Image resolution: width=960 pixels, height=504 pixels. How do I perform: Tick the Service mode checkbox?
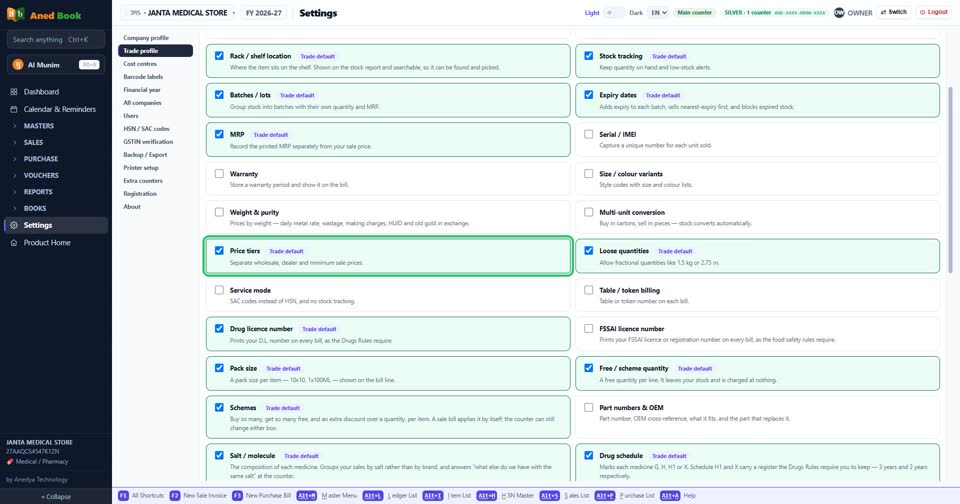click(x=219, y=290)
